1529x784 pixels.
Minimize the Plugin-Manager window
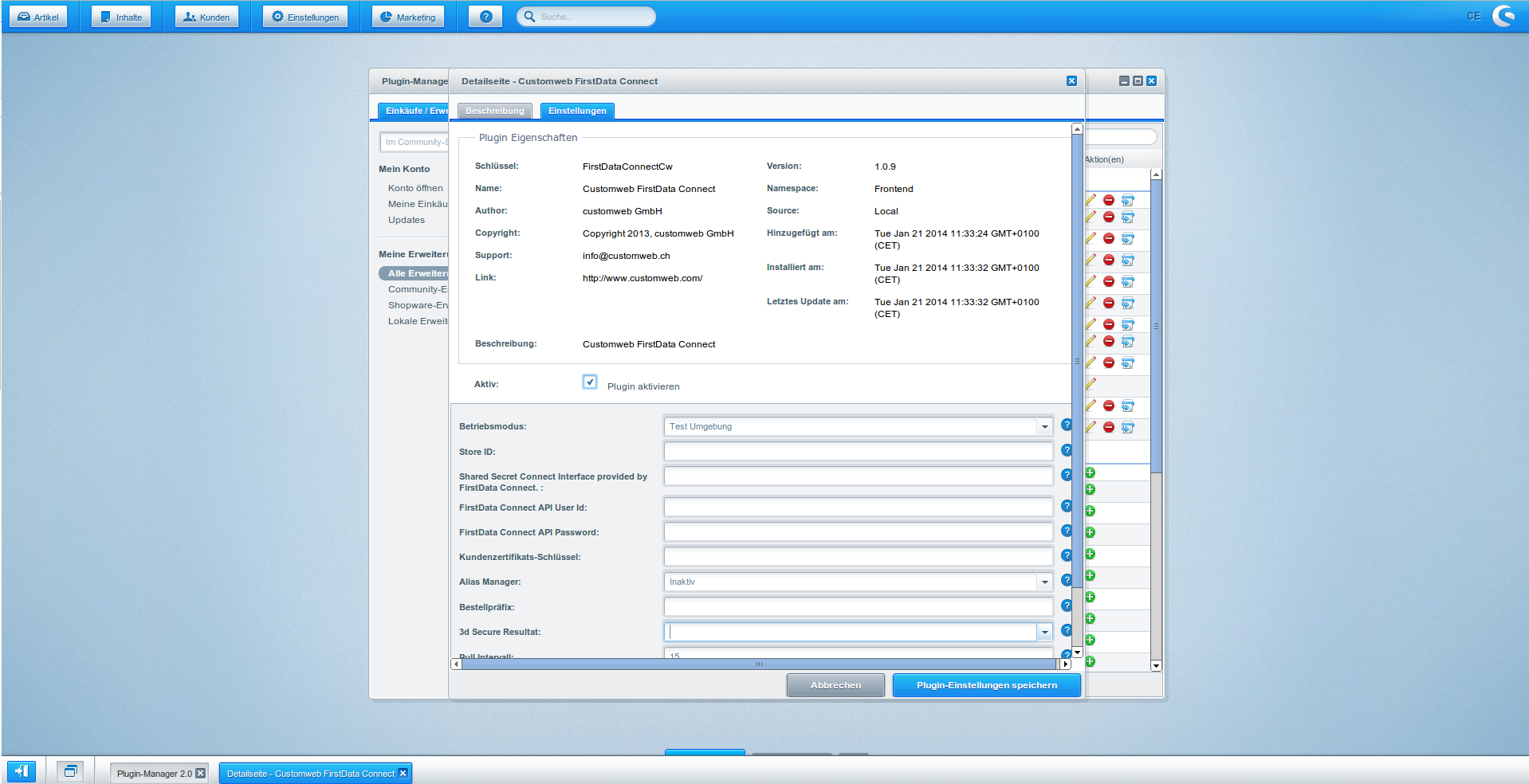1124,81
